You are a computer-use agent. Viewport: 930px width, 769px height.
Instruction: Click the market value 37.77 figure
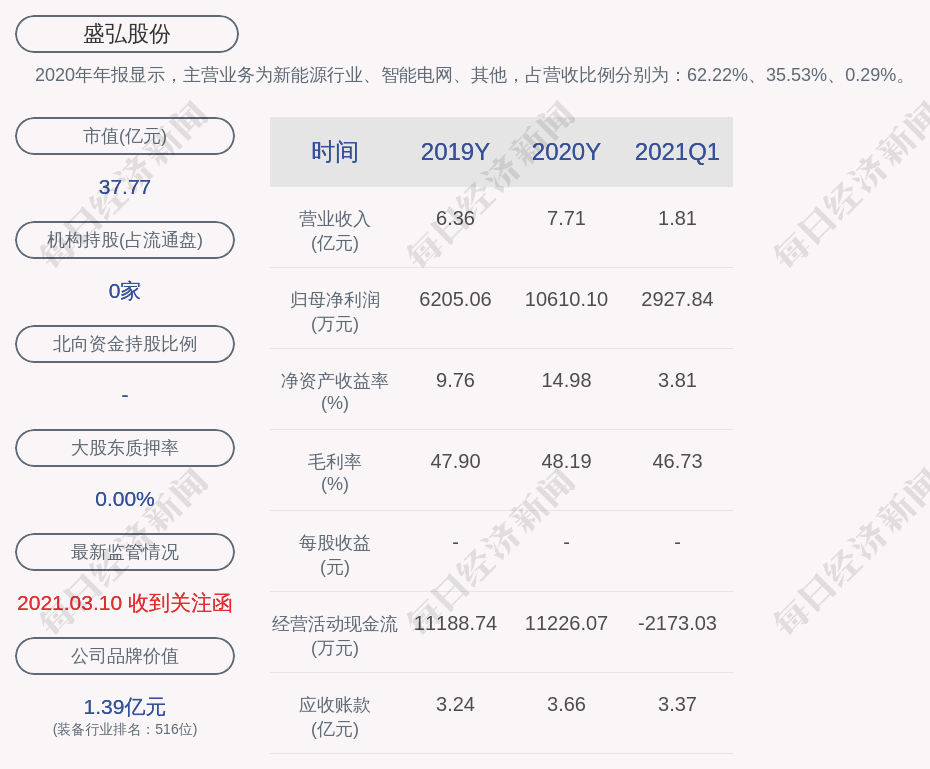point(125,187)
